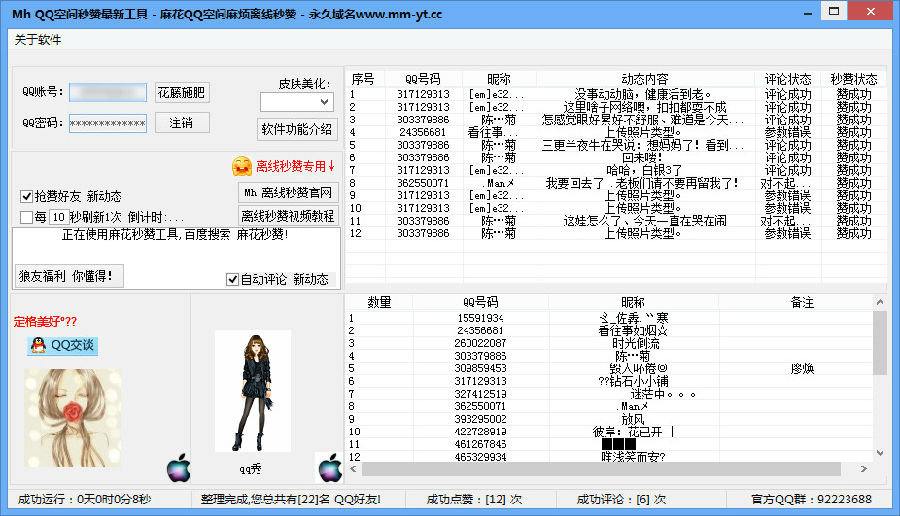Open the Mh 离线秒赞官网 website button
Screen dimensions: 900x516
click(288, 193)
